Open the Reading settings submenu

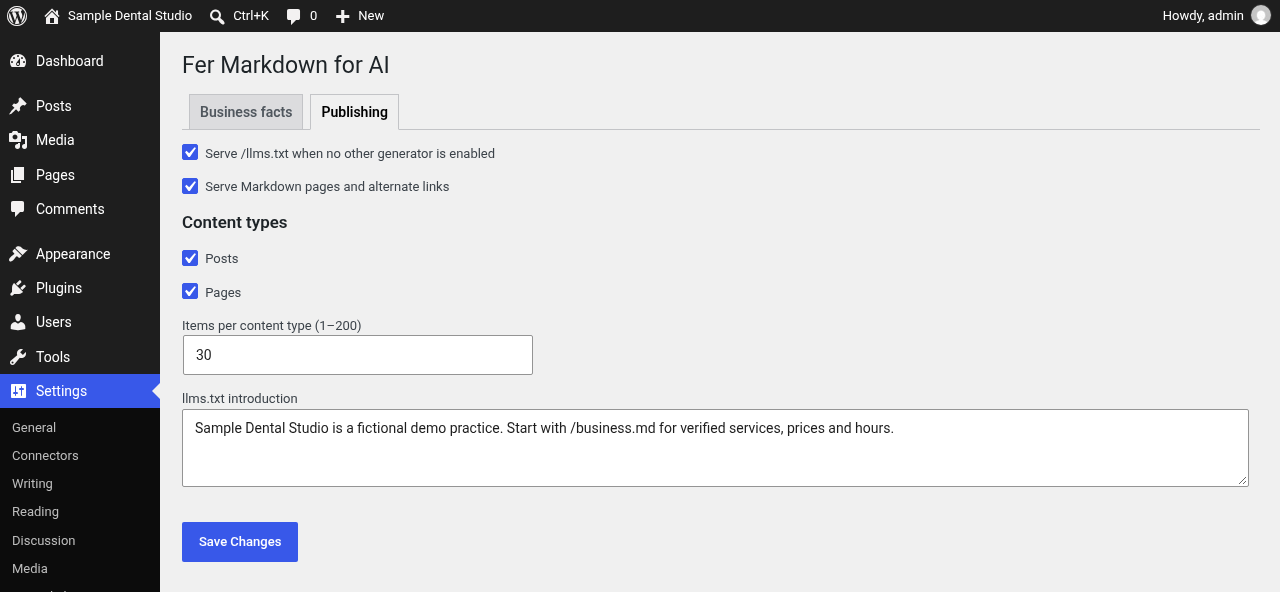tap(35, 511)
